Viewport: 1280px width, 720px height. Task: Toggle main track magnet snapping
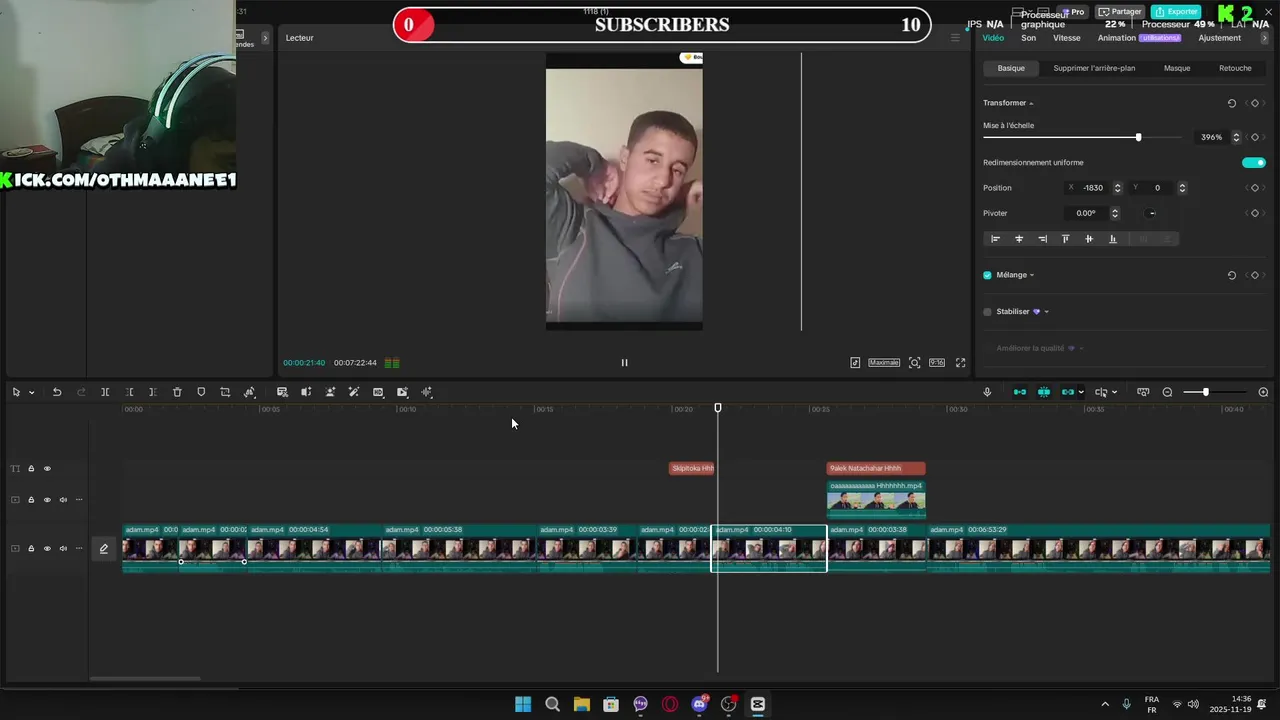(x=1019, y=392)
